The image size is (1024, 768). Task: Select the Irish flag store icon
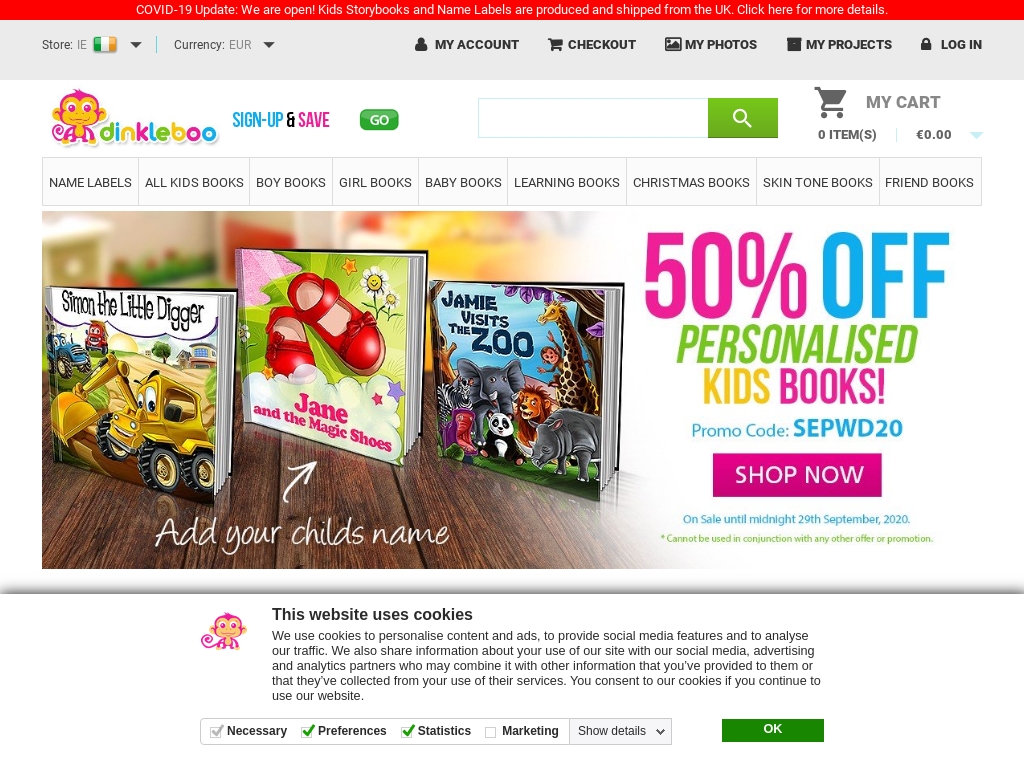click(105, 44)
